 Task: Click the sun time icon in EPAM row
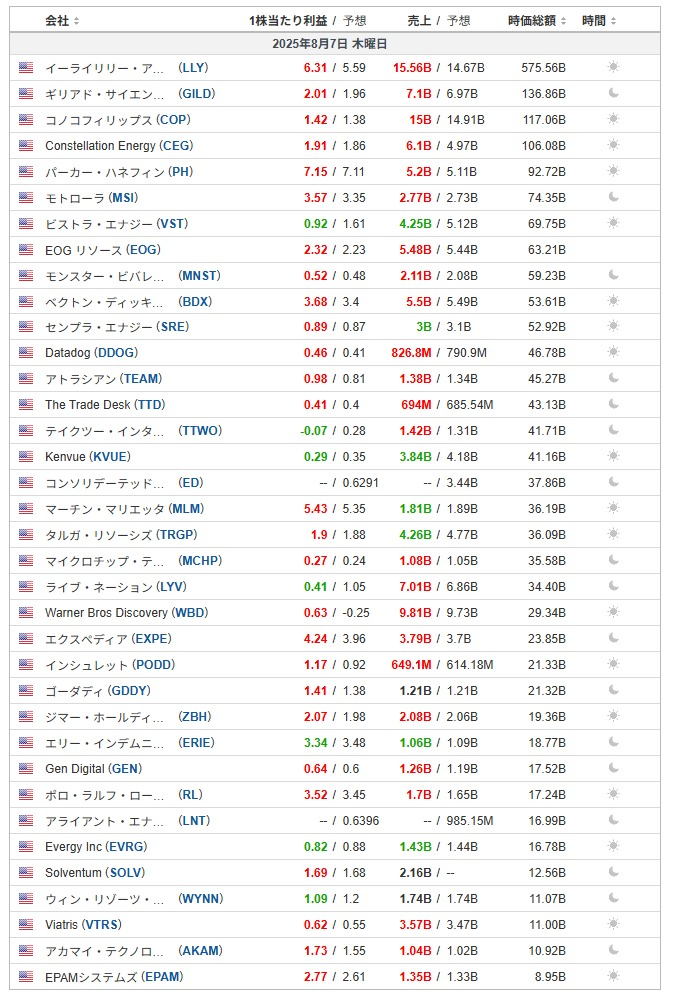point(613,976)
